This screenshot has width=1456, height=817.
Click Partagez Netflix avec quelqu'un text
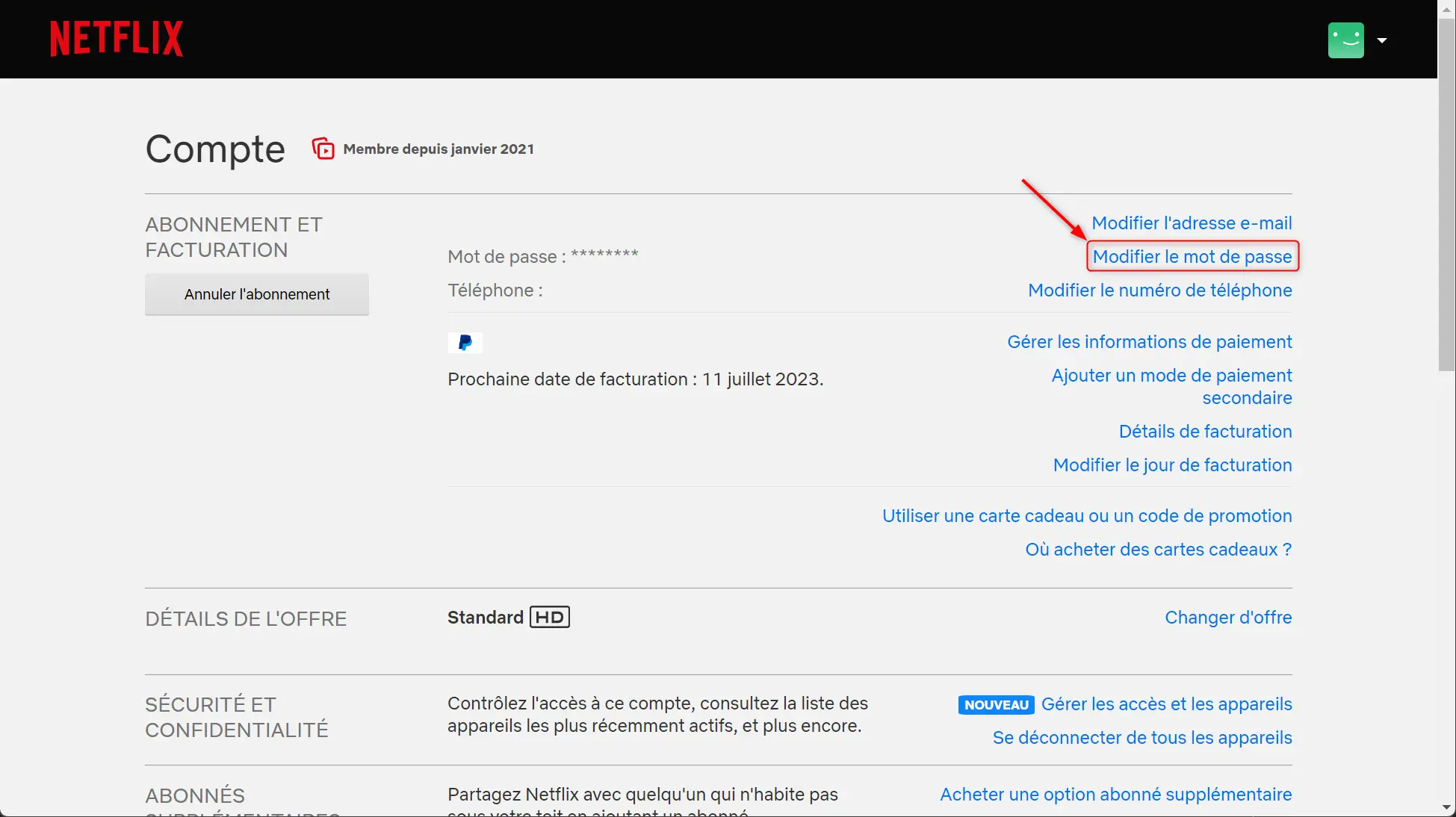click(x=642, y=801)
